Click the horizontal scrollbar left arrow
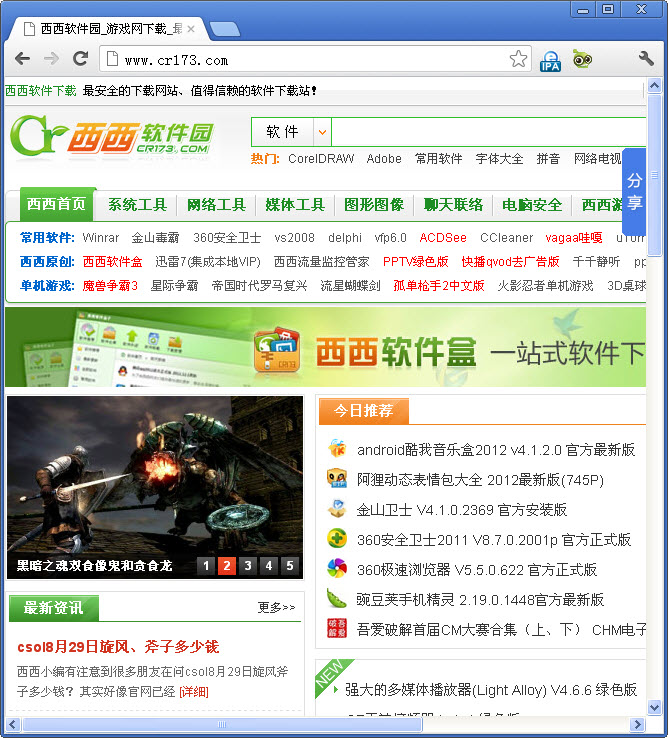 point(13,724)
